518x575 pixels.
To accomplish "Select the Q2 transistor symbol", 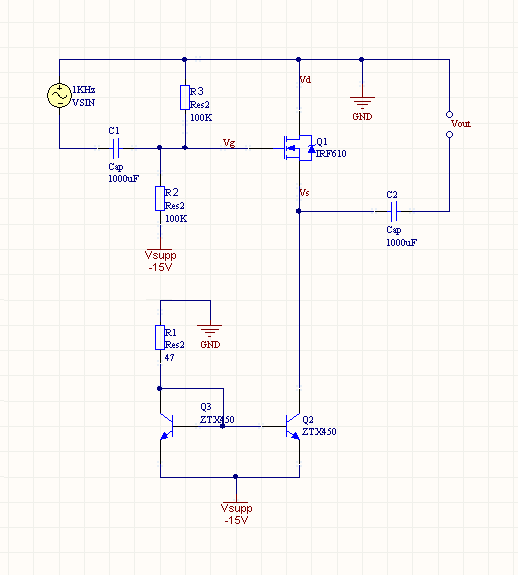I will [293, 426].
